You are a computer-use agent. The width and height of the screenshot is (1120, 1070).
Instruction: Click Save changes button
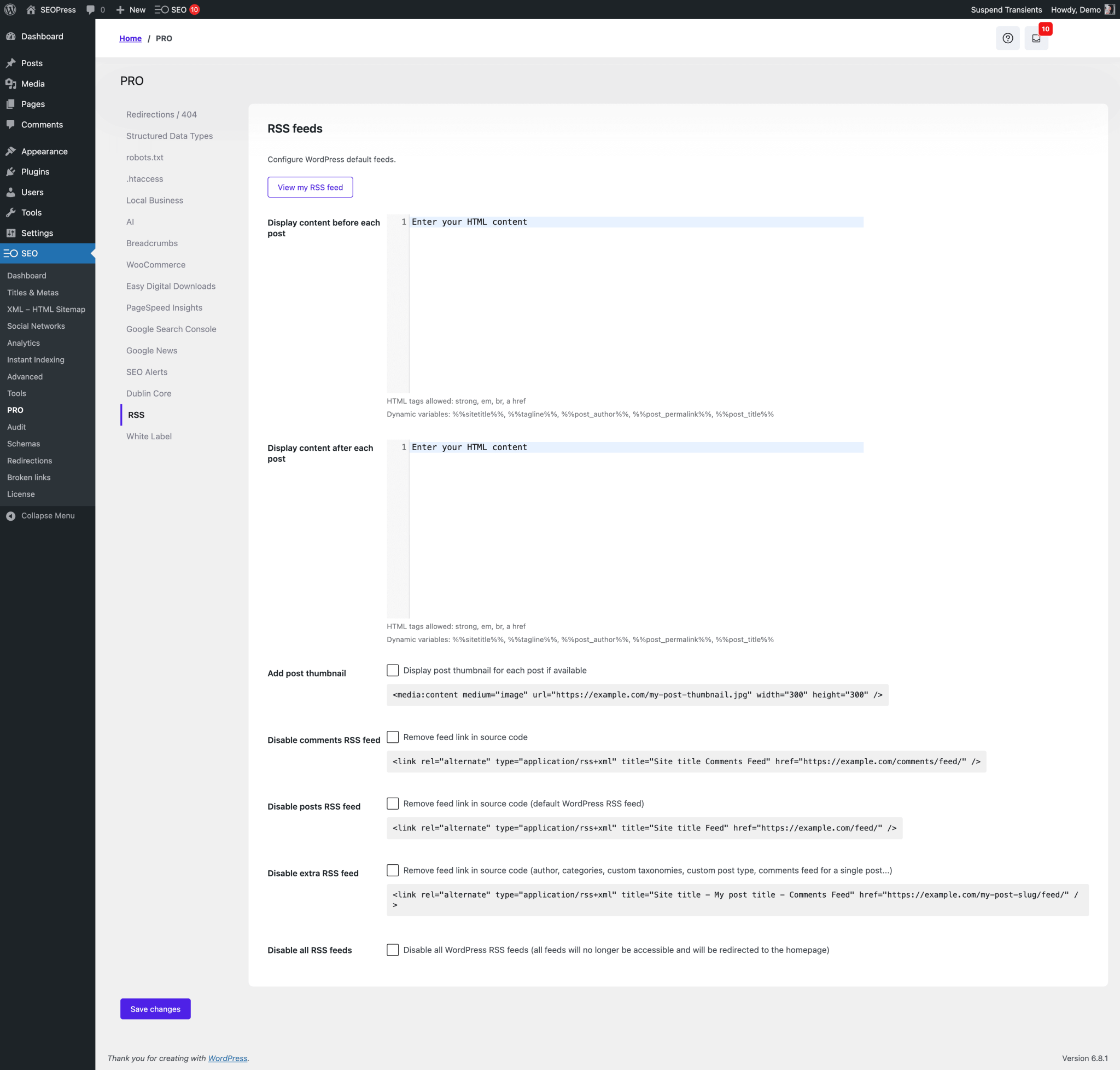click(x=155, y=1009)
